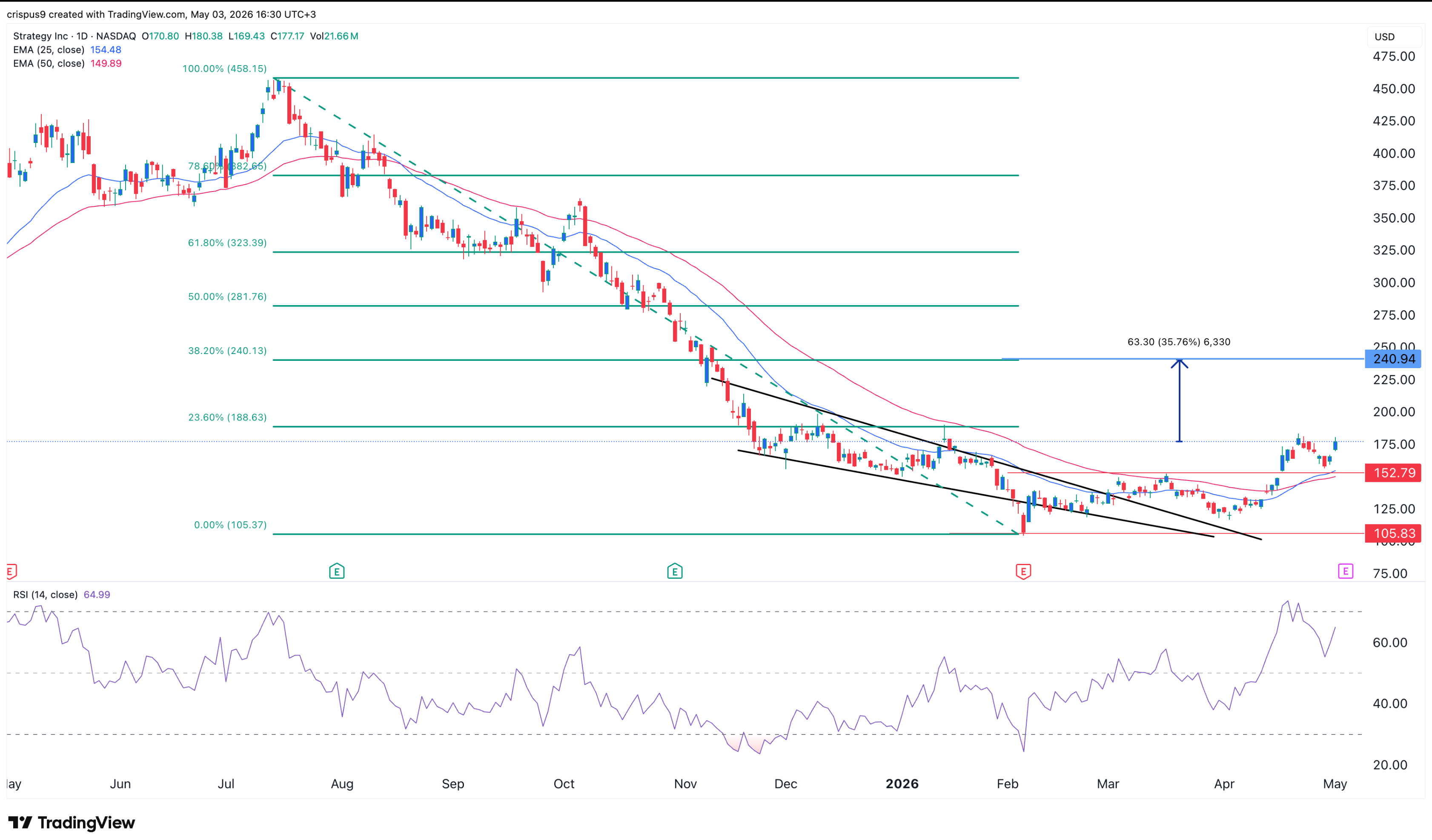Click the open price O170.80 value

(x=160, y=36)
